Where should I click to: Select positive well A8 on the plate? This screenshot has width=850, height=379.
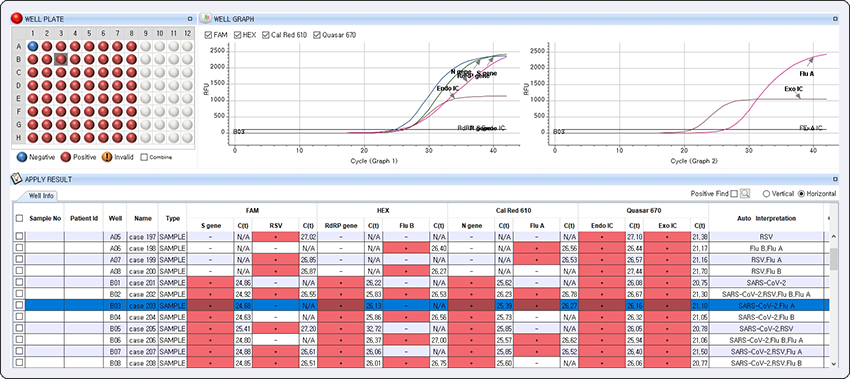point(131,46)
